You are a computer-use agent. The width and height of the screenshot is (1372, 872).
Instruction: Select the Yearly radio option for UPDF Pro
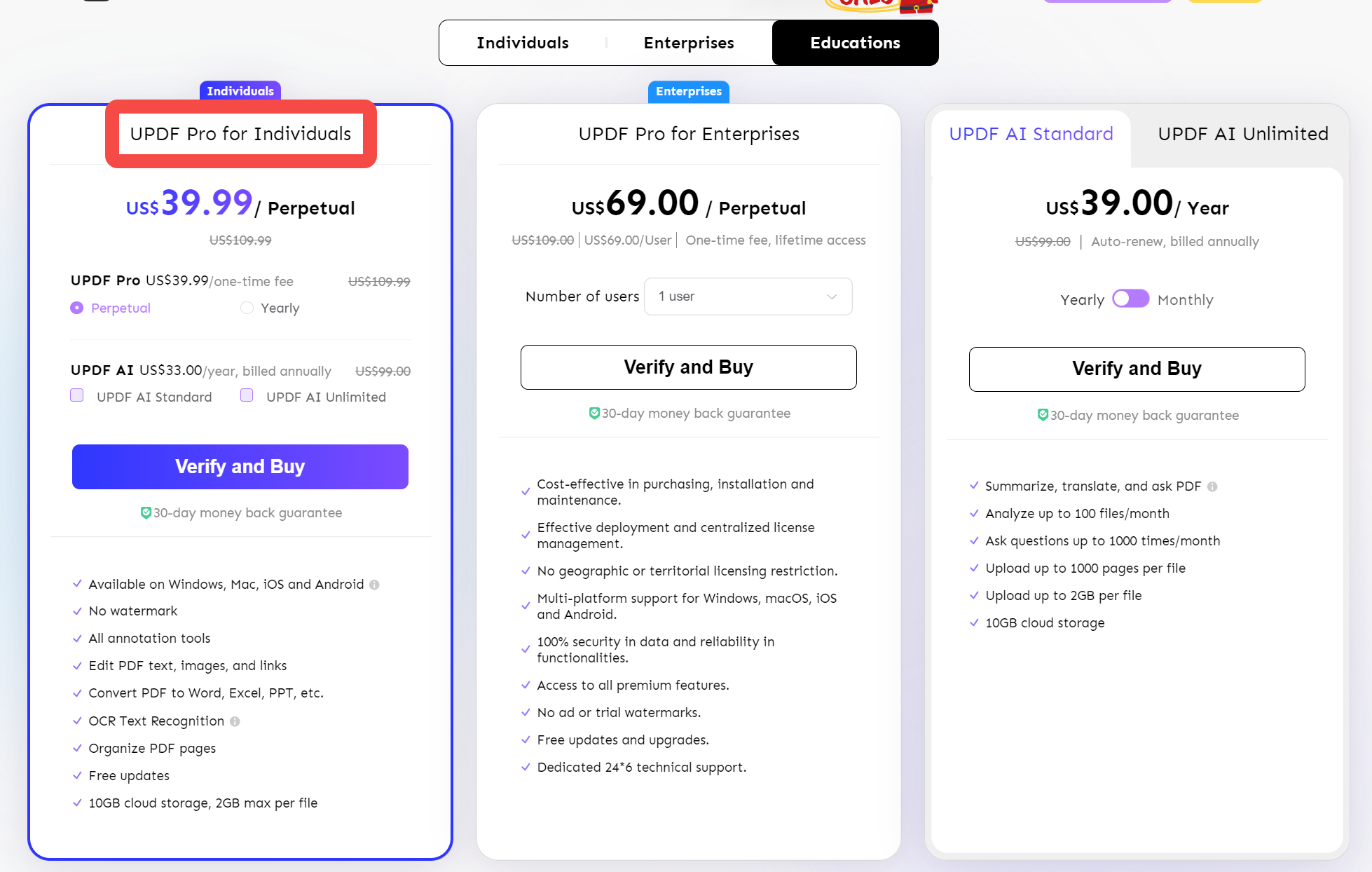click(x=247, y=308)
